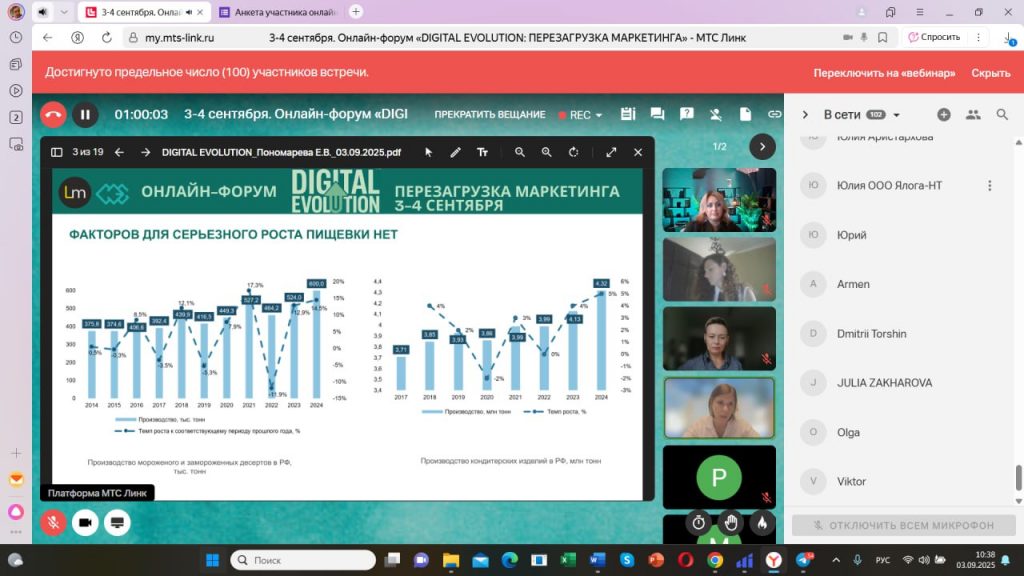Open File Explorer from the taskbar
This screenshot has width=1024, height=576.
coord(451,560)
